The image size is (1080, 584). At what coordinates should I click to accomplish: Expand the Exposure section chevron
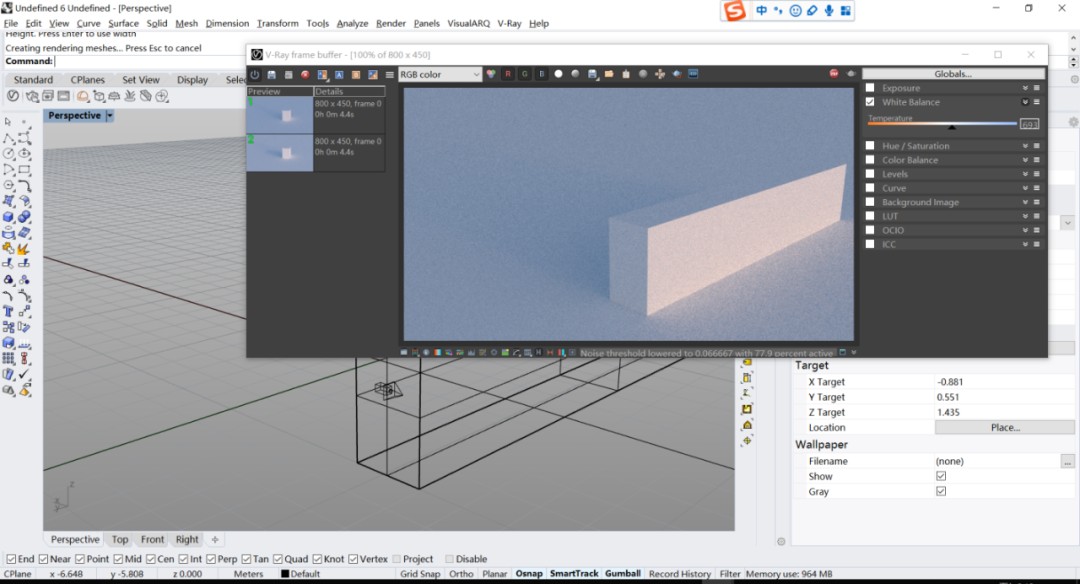(x=1025, y=88)
